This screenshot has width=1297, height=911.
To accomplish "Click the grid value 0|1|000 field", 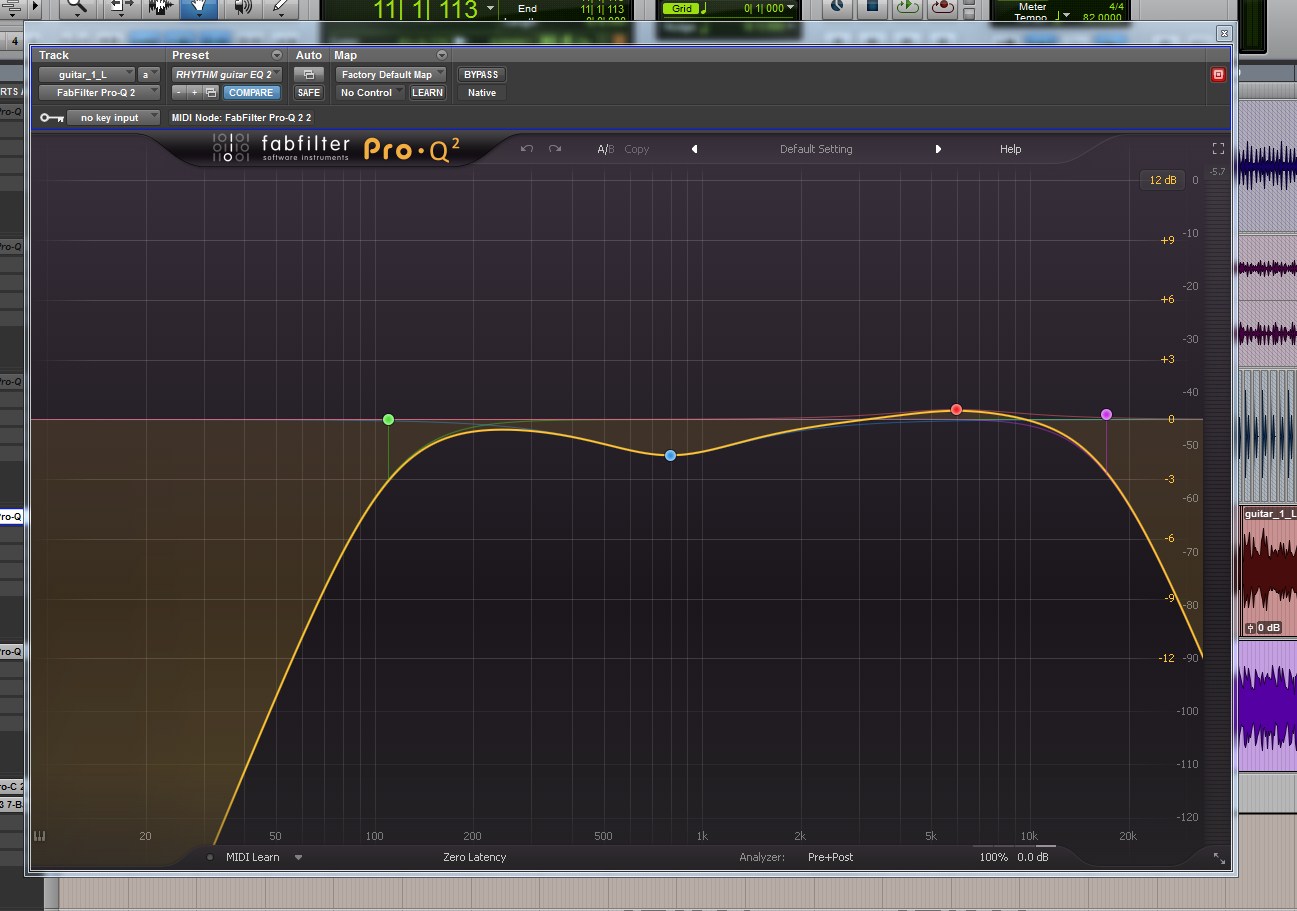I will (x=764, y=8).
